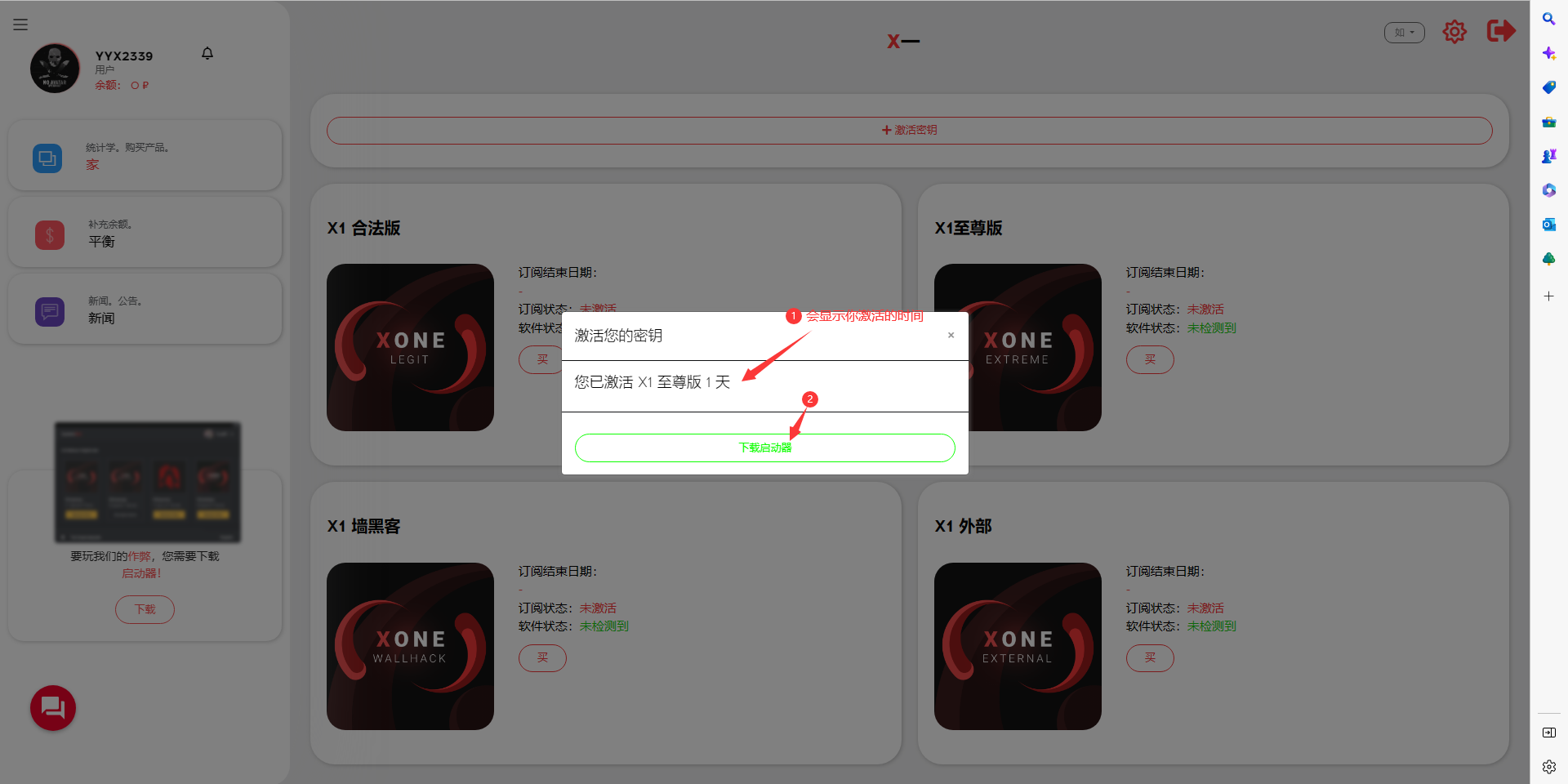This screenshot has width=1568, height=784.
Task: Click the activate key (激活密钥) button
Action: (909, 131)
